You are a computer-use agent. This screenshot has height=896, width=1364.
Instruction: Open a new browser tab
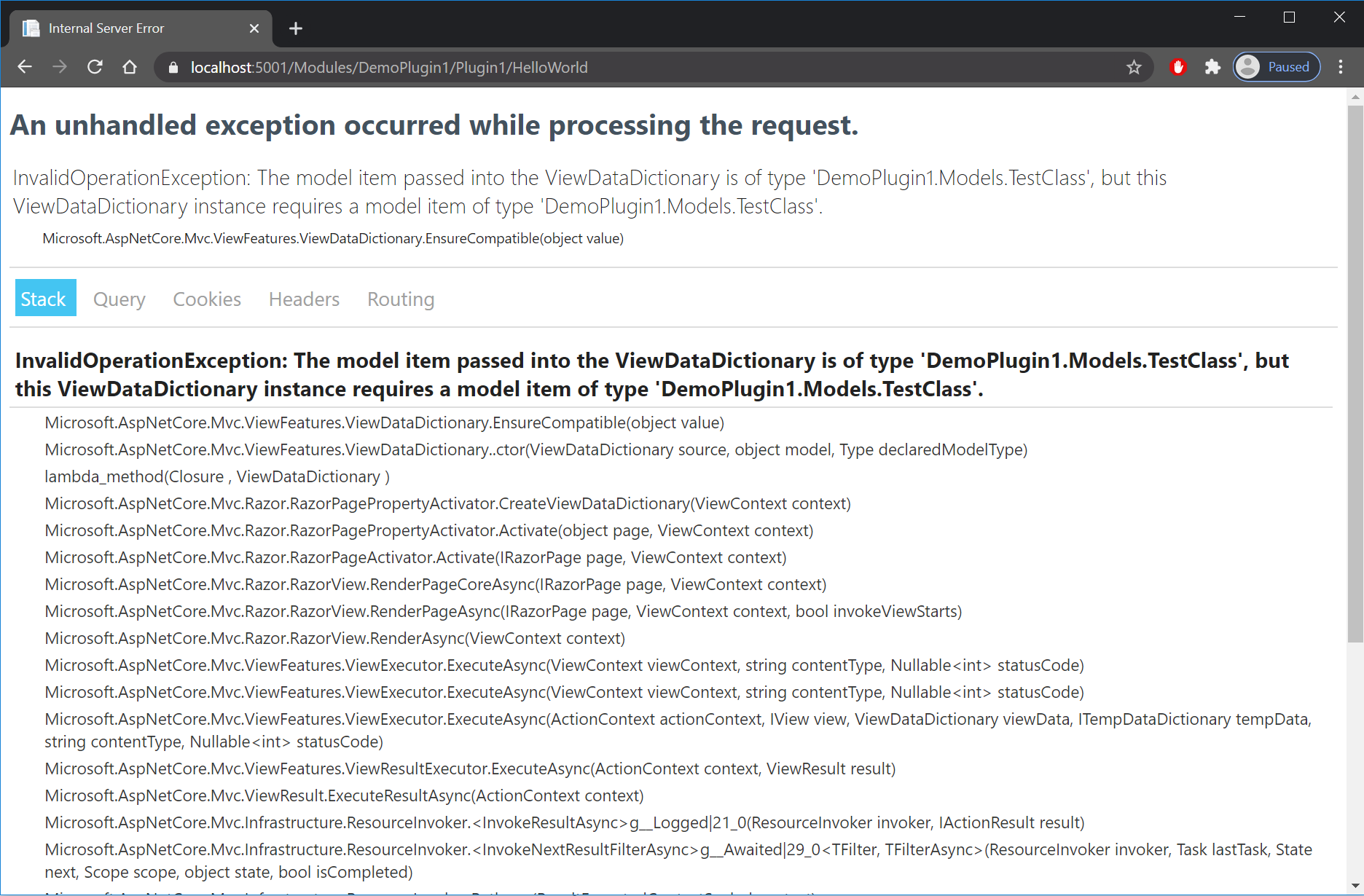click(x=296, y=28)
